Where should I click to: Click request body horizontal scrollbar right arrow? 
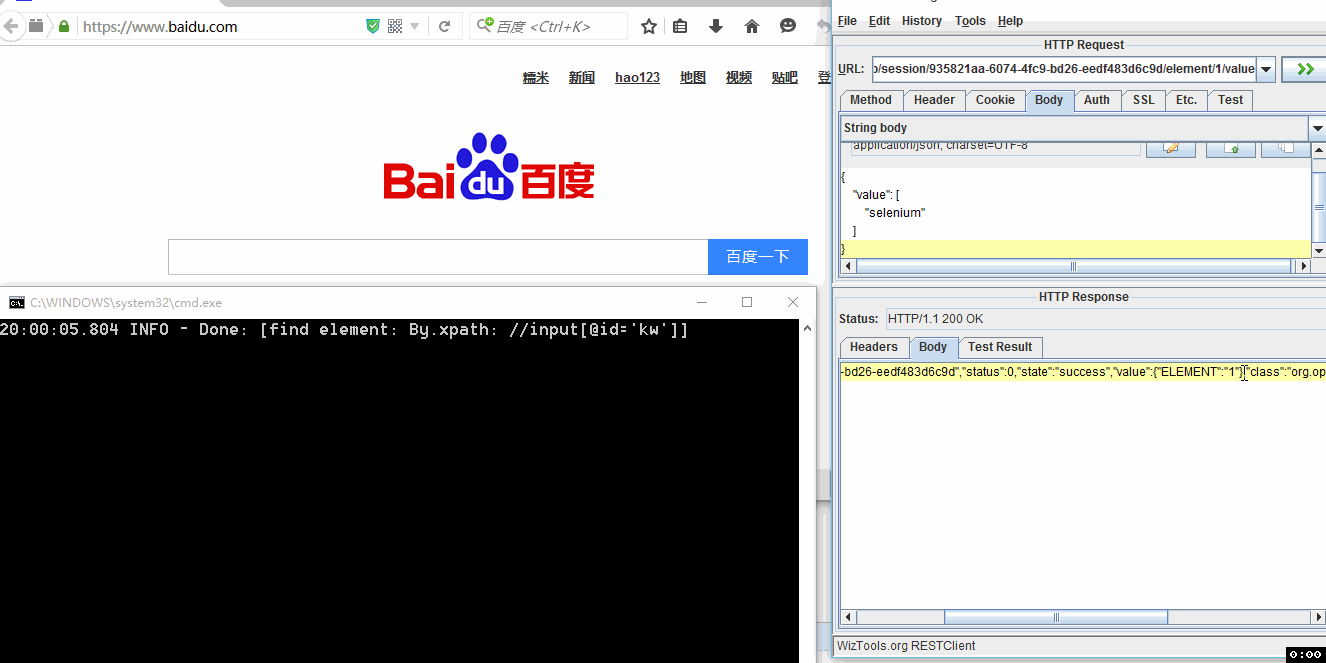click(1302, 267)
